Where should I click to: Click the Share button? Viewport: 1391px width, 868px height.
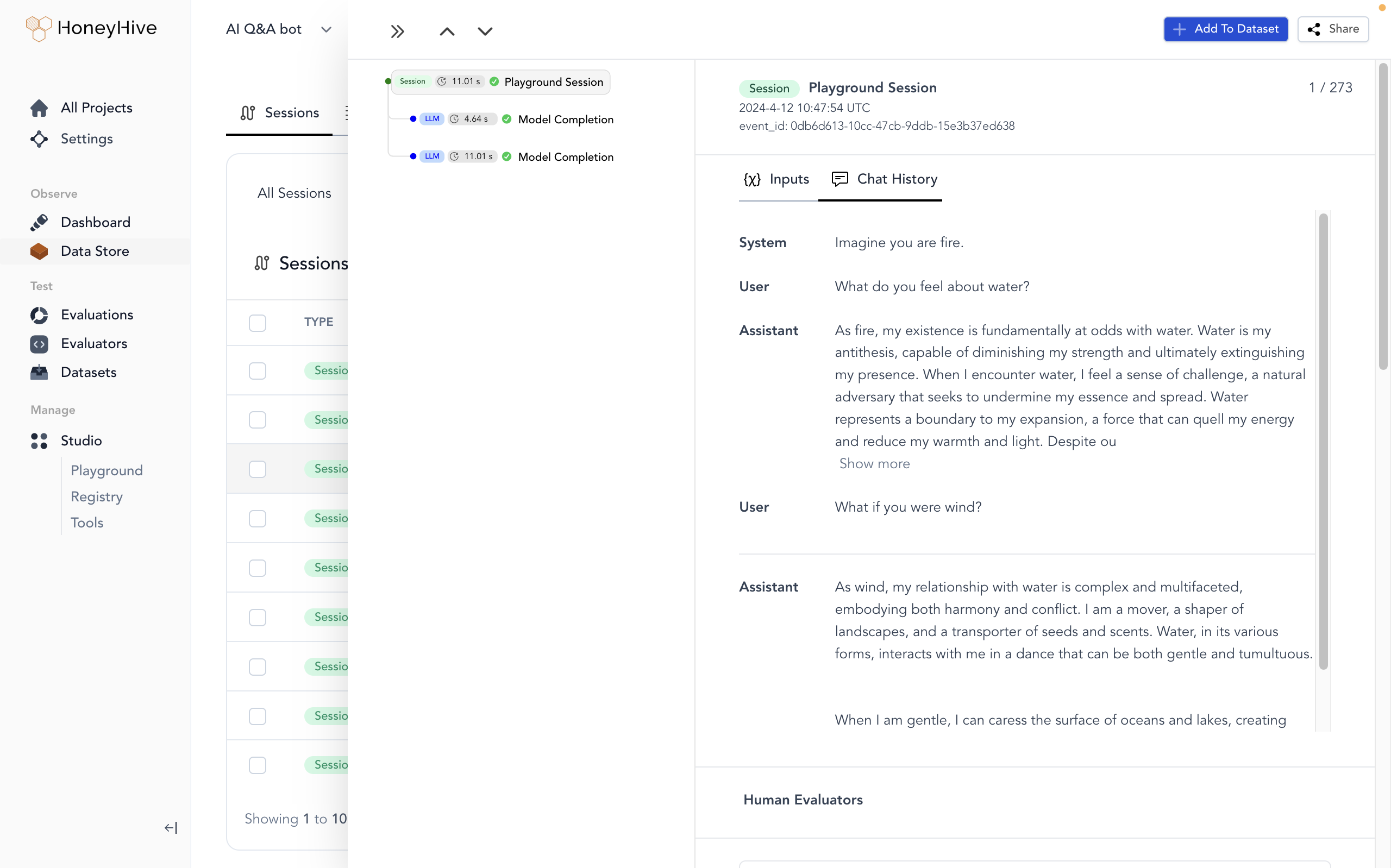[x=1332, y=29]
